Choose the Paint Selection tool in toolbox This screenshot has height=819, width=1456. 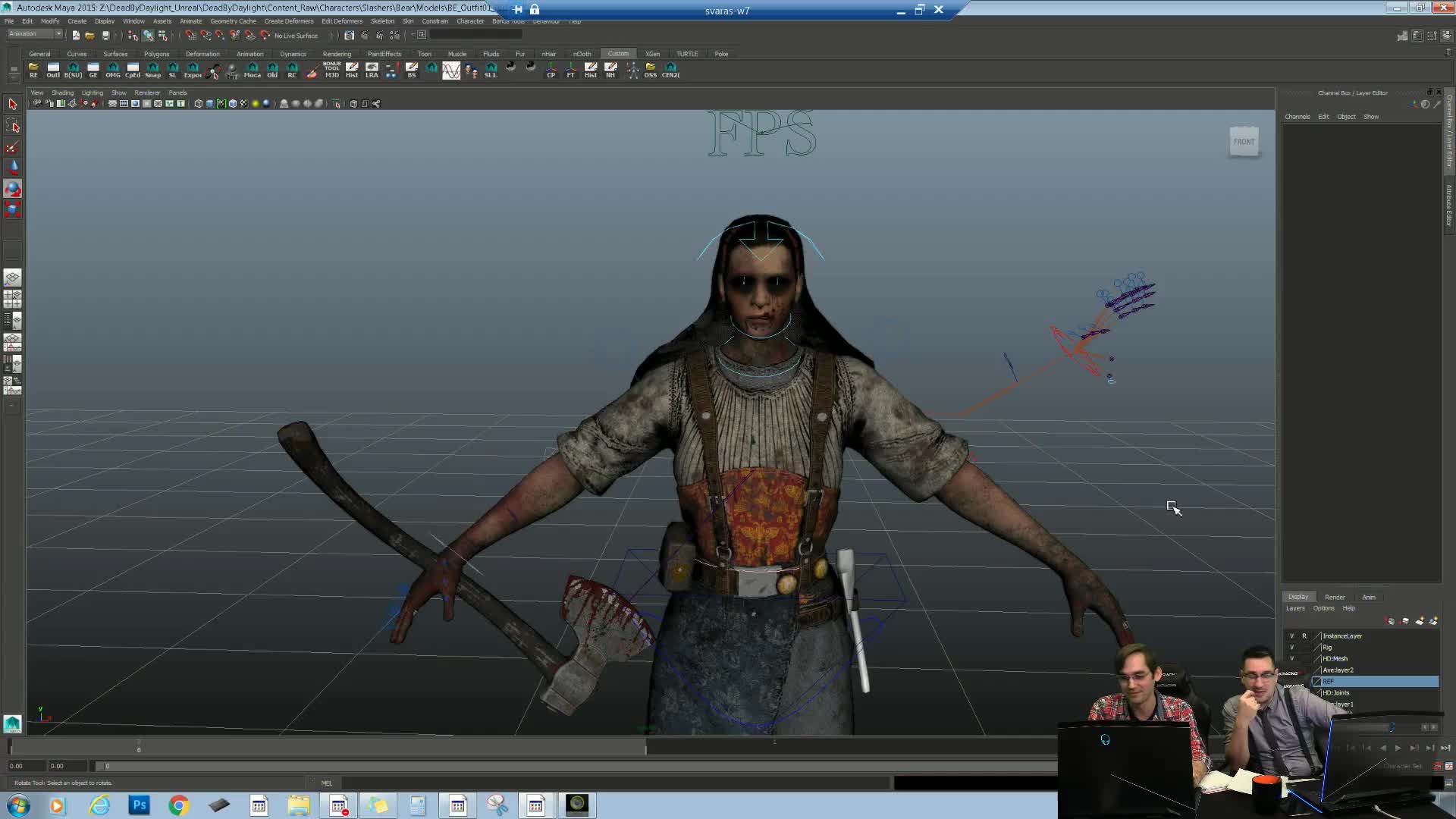[12, 147]
